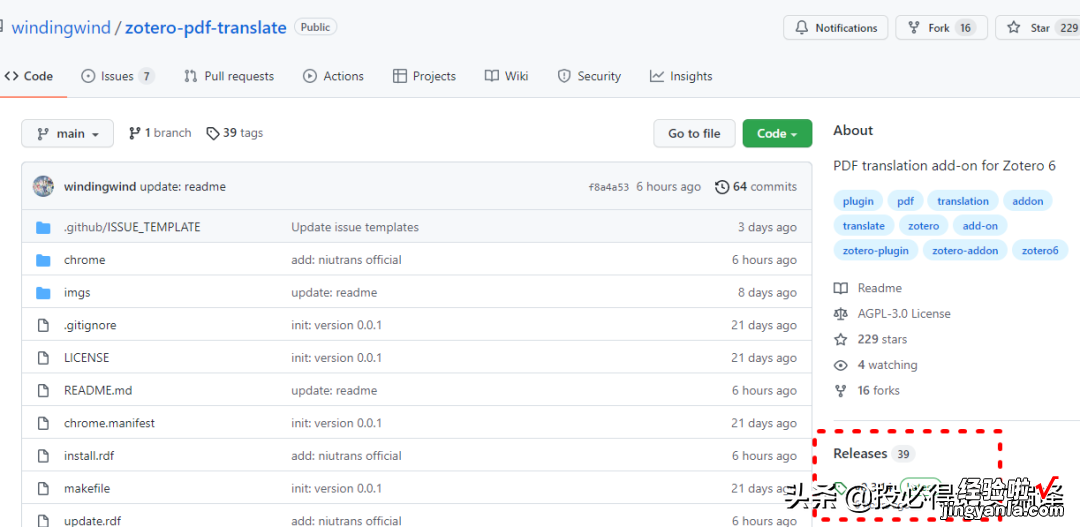
Task: Open the update.rdf file
Action: click(90, 521)
